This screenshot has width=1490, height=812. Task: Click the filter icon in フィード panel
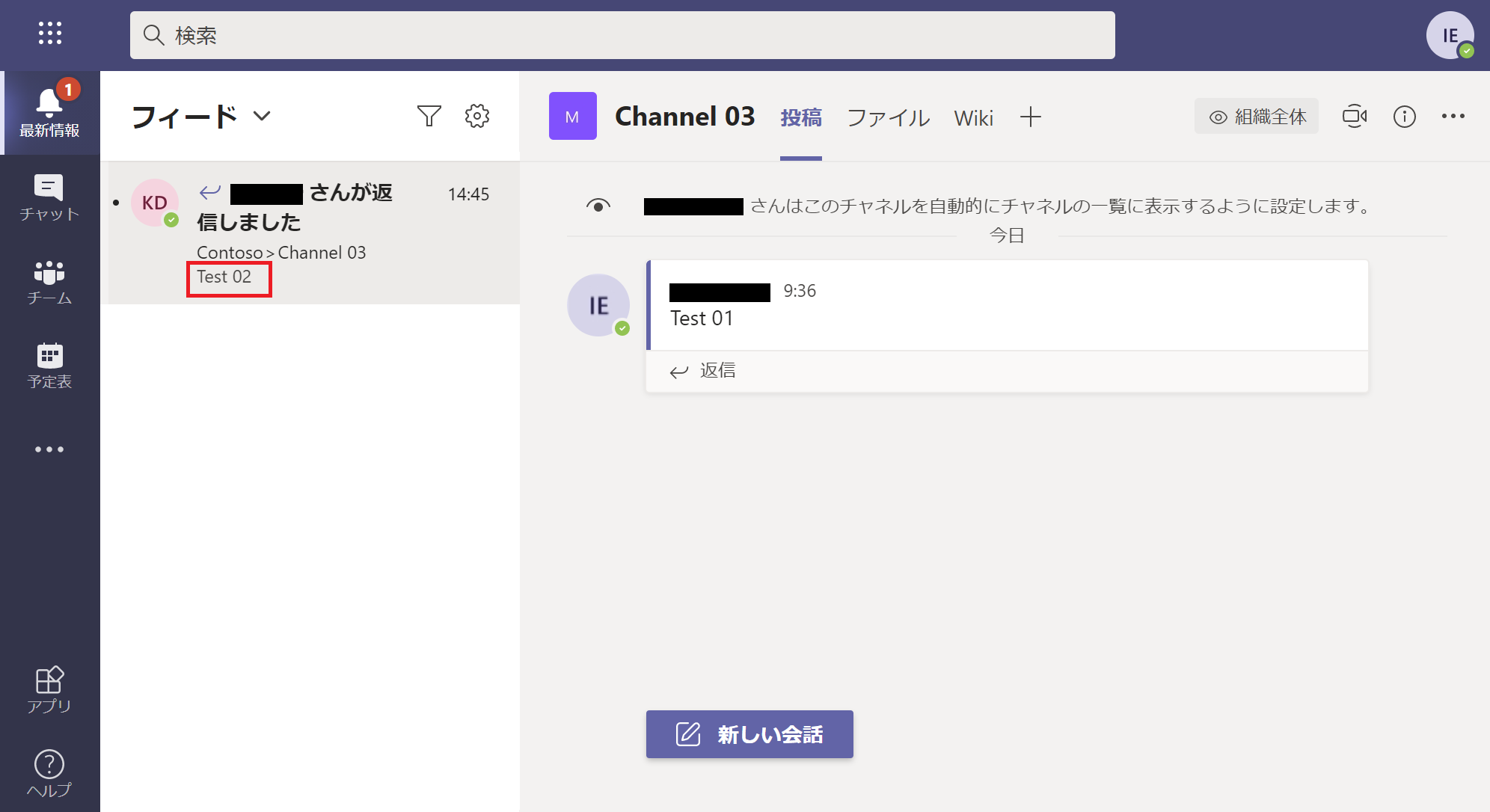coord(430,115)
